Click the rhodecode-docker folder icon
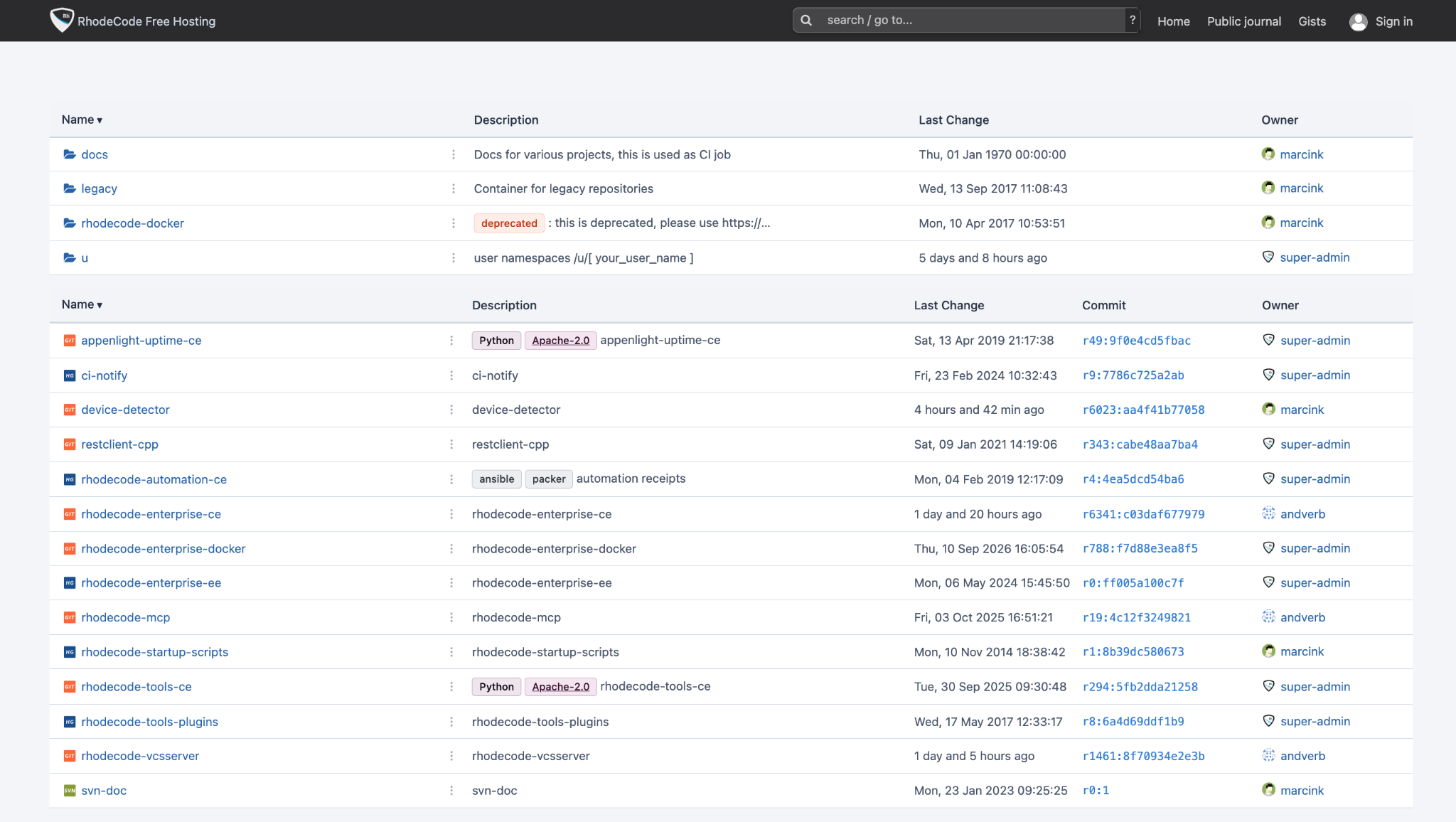The height and width of the screenshot is (822, 1456). [x=70, y=223]
